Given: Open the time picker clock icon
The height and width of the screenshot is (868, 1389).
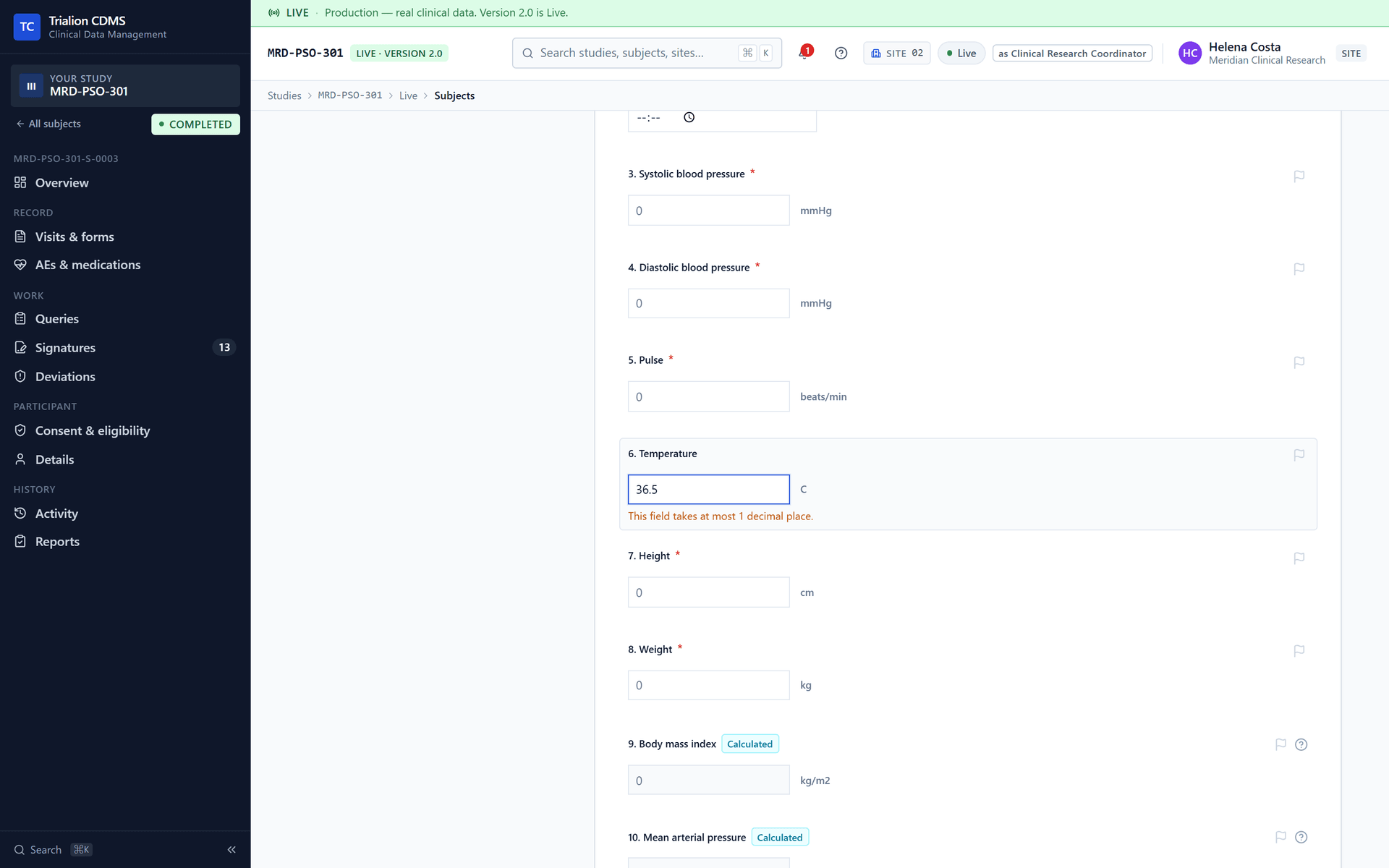Looking at the screenshot, I should pyautogui.click(x=689, y=117).
